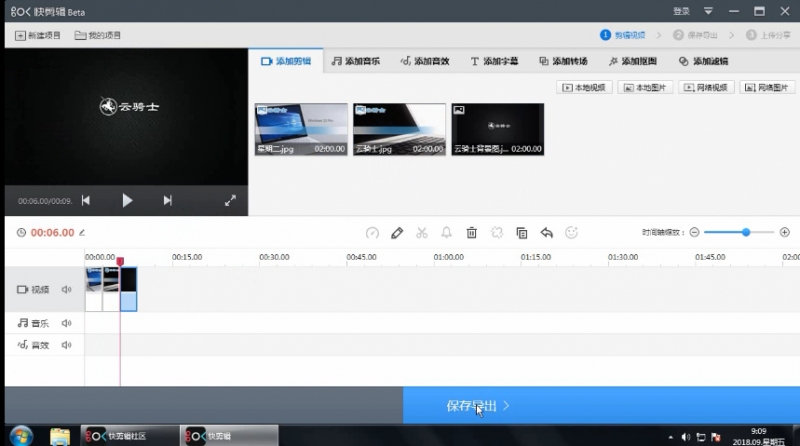Open File Explorer from taskbar
This screenshot has width=800, height=446.
pyautogui.click(x=60, y=437)
